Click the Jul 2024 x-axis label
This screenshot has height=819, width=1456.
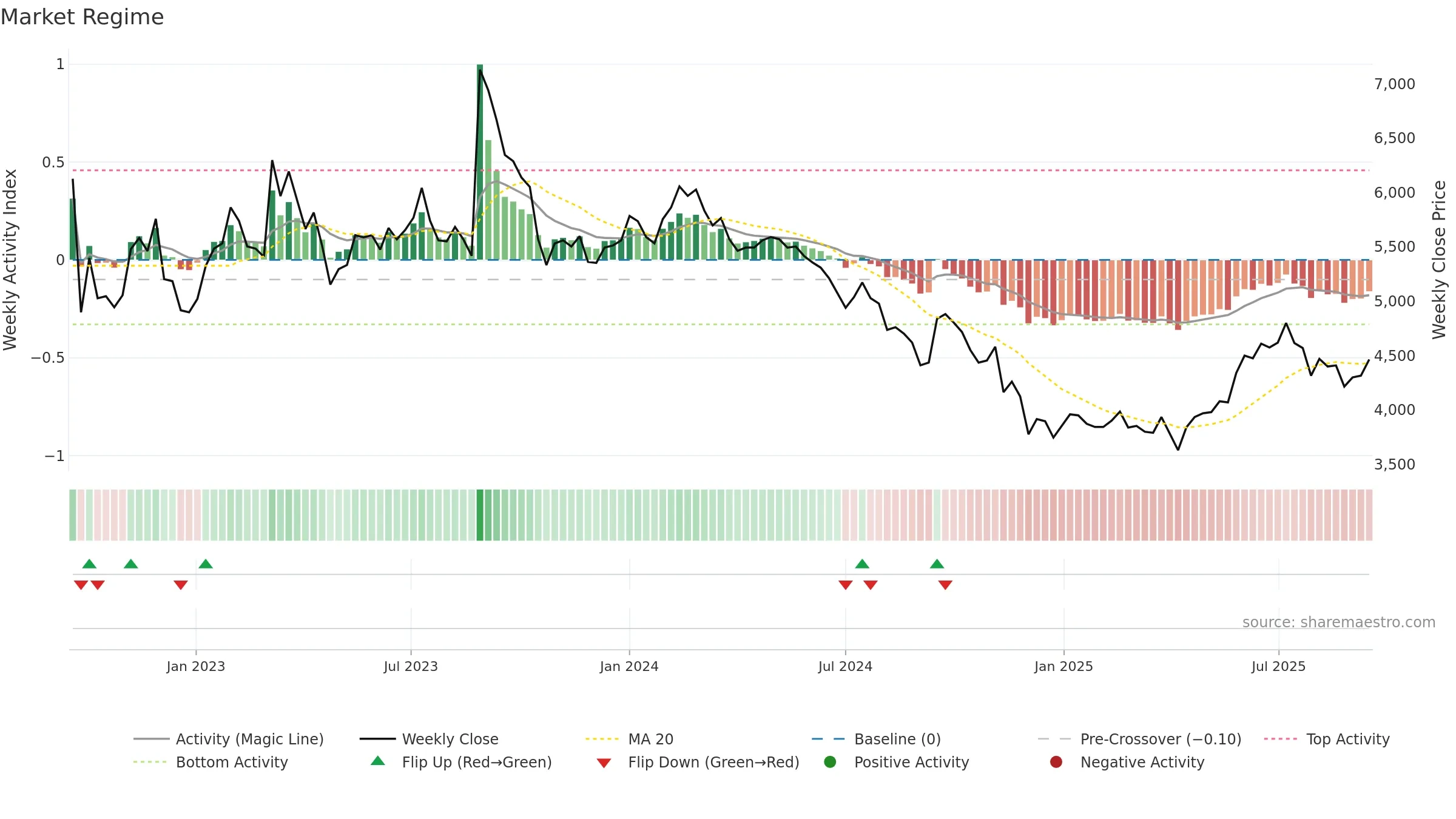pyautogui.click(x=845, y=666)
